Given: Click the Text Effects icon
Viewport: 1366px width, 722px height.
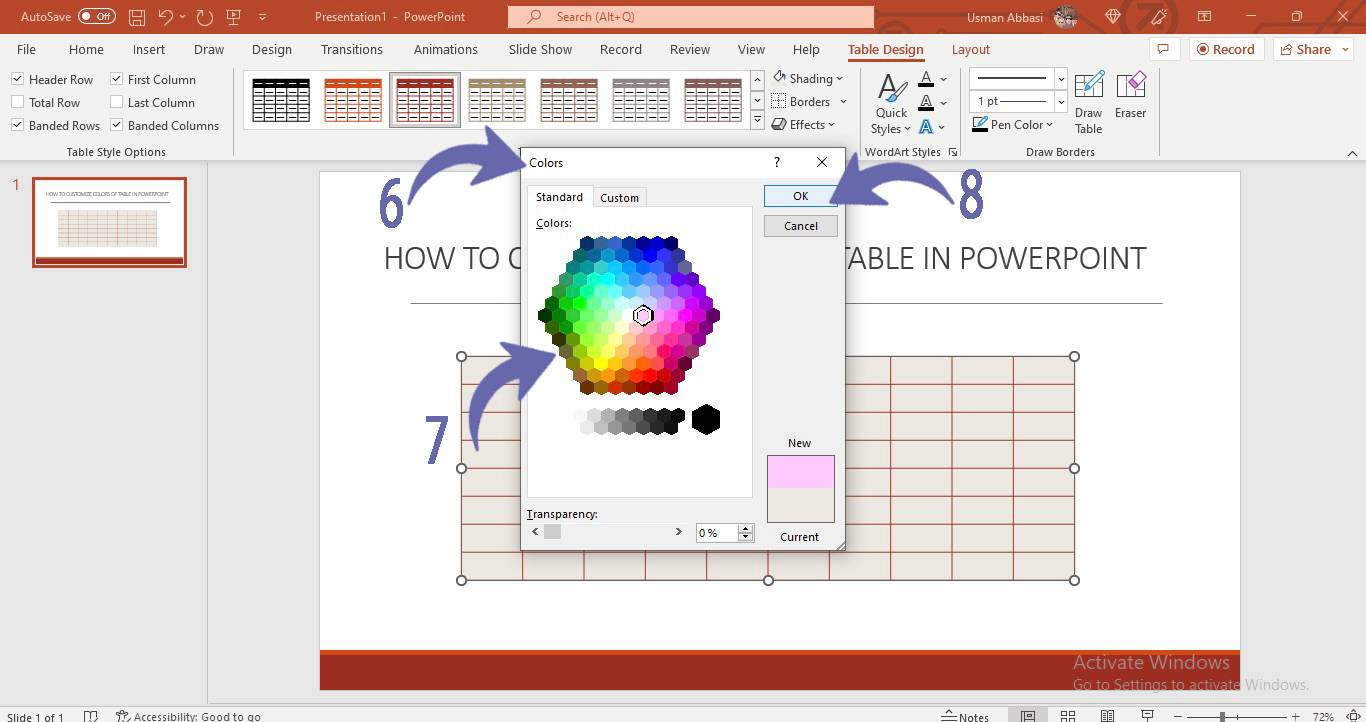Looking at the screenshot, I should (x=926, y=126).
